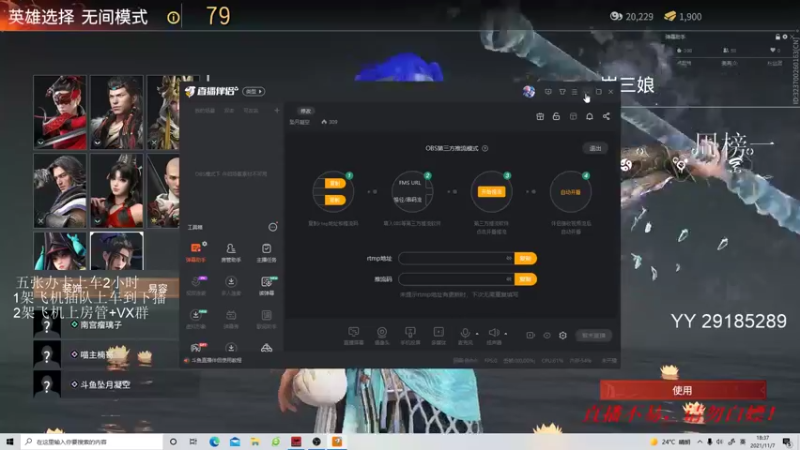This screenshot has width=800, height=450.
Task: Toggle visibility of the rtmp address
Action: click(509, 259)
